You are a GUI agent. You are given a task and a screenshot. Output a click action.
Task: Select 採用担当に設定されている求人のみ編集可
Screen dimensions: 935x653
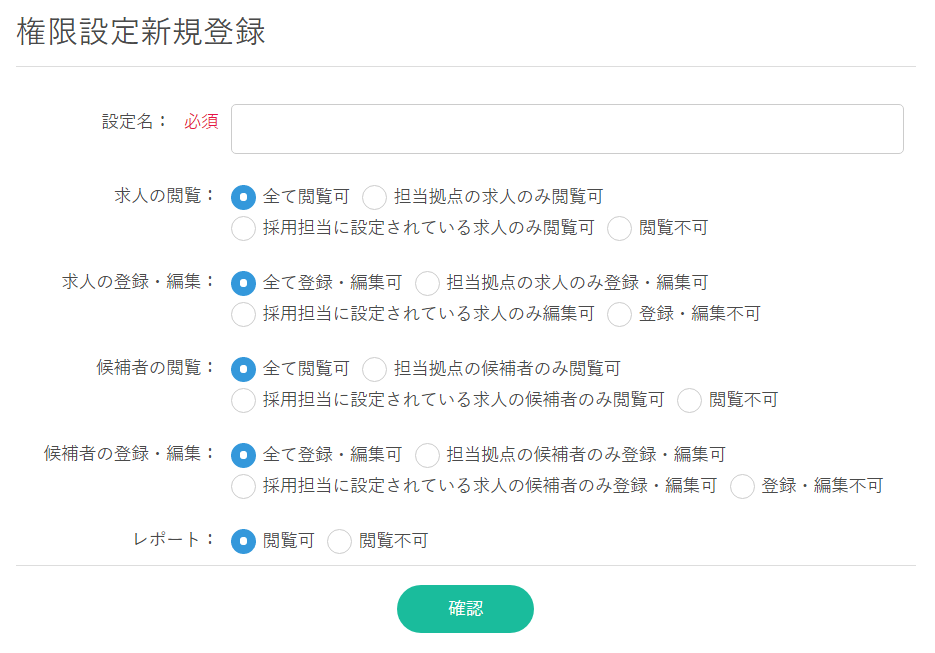244,314
